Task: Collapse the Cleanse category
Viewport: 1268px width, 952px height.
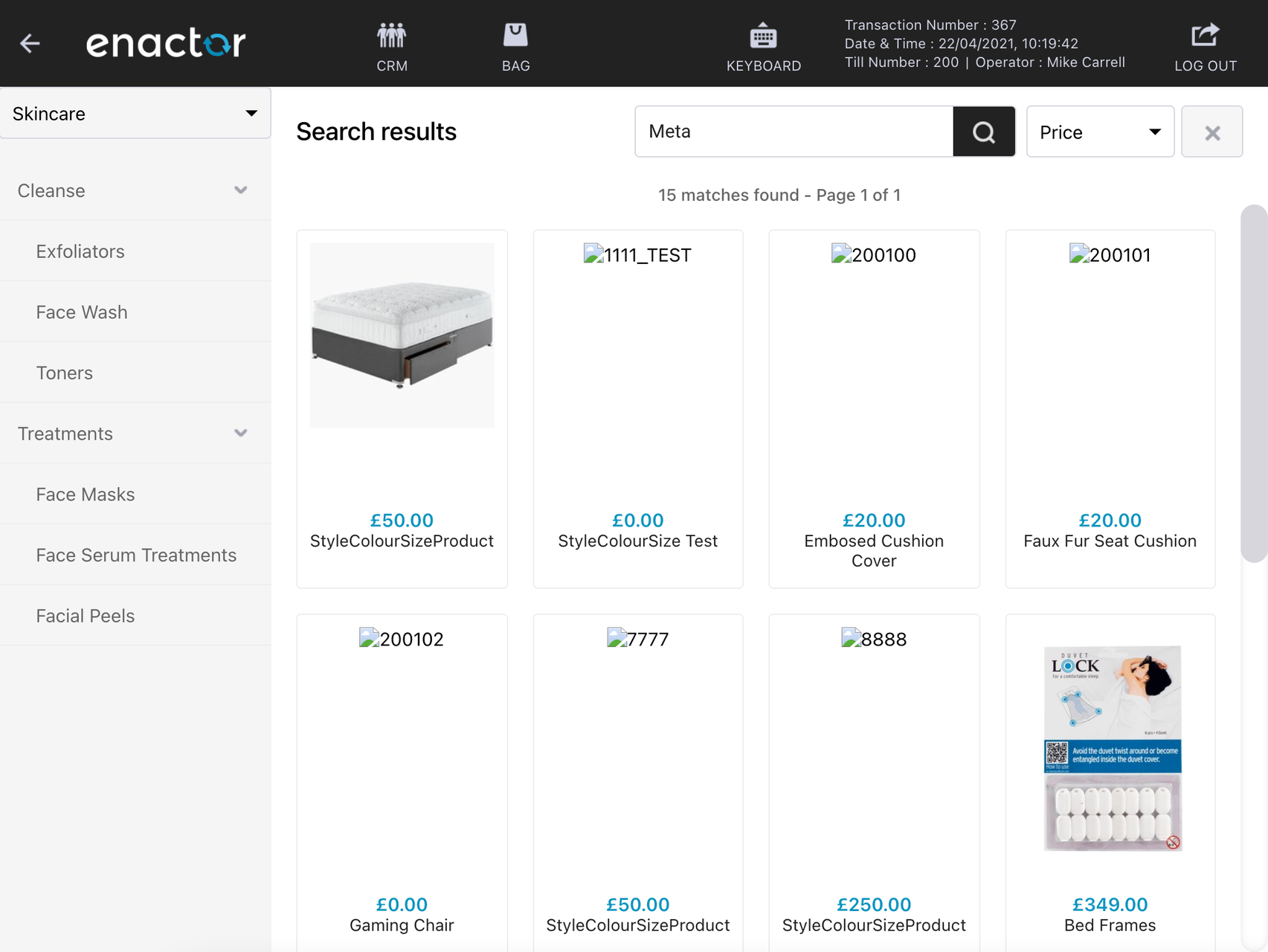Action: (x=240, y=190)
